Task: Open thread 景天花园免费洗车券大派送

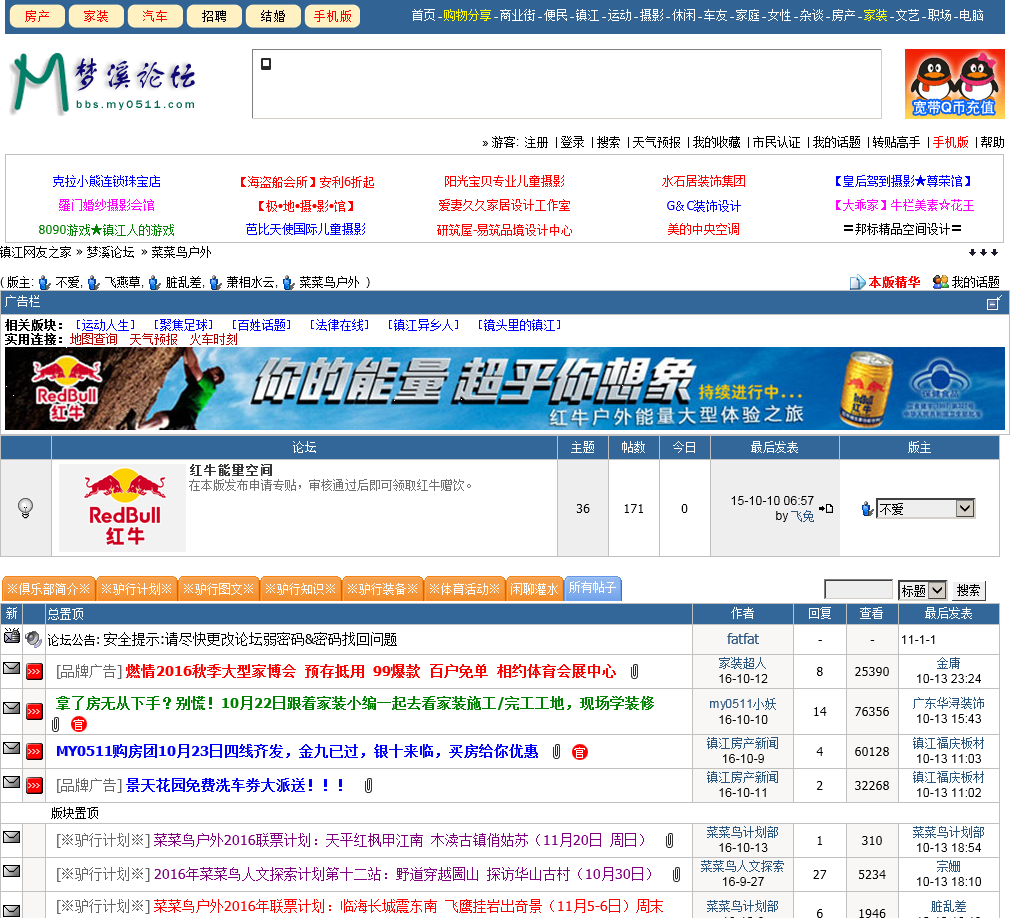Action: [x=235, y=785]
